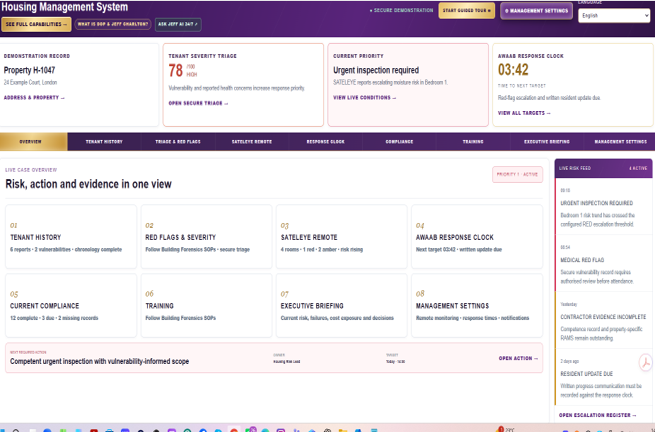This screenshot has width=655, height=432.
Task: Click the 'Housing Risk Lead' owner value
Action: pos(287,362)
